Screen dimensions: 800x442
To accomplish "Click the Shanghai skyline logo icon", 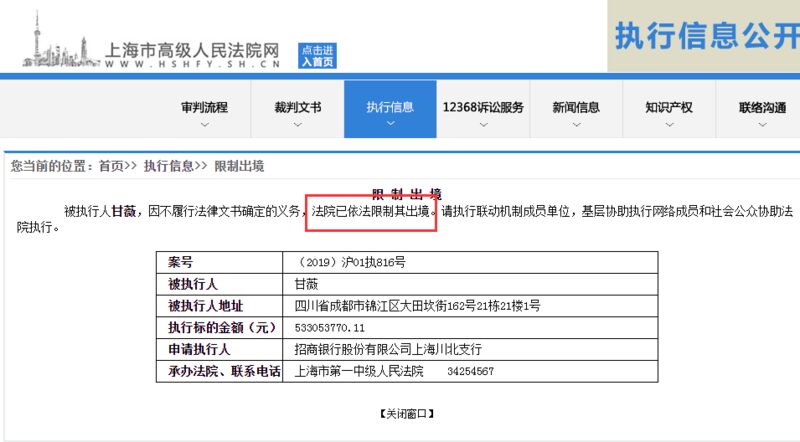I will (60, 40).
